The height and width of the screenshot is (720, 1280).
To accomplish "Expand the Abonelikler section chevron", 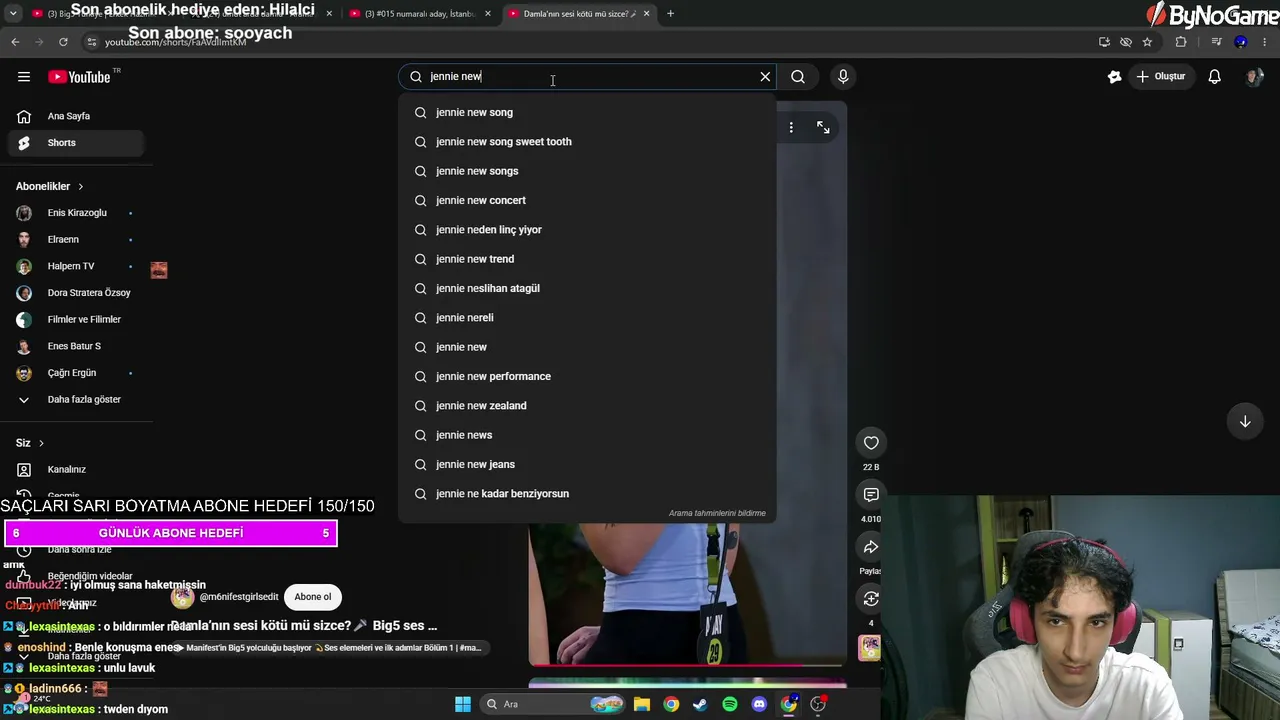I will click(81, 187).
